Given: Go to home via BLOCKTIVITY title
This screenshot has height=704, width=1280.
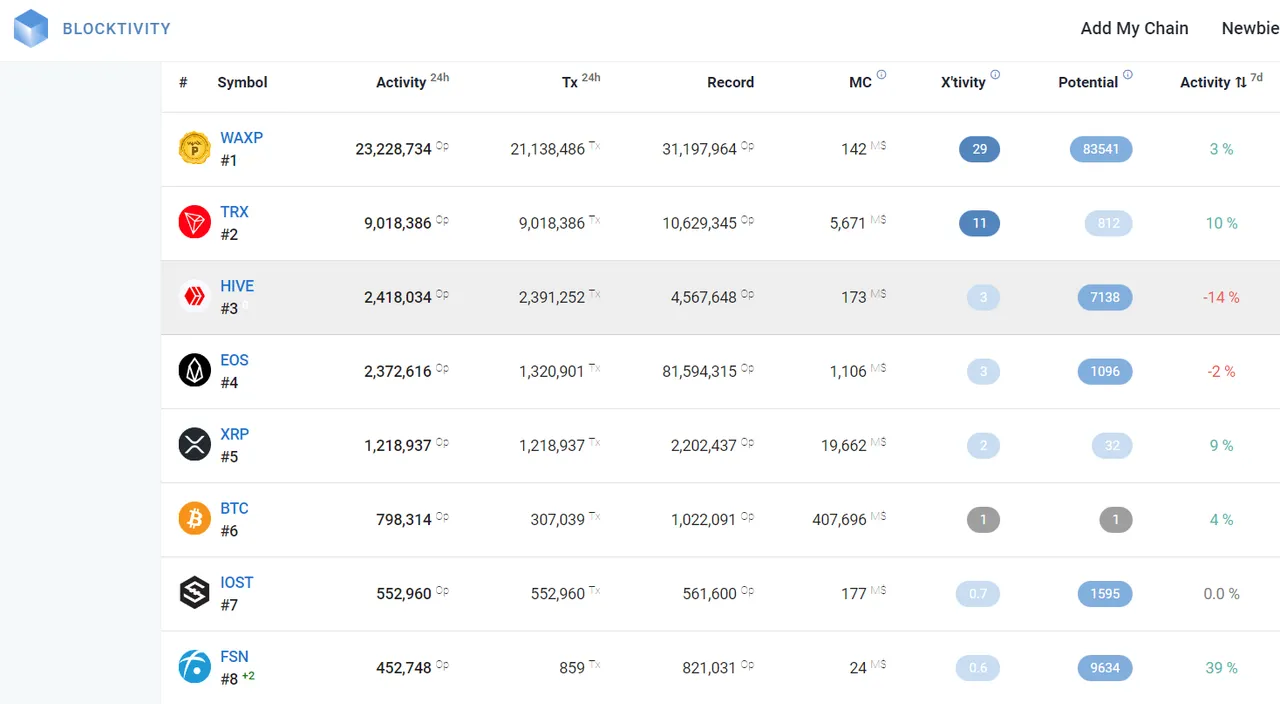Looking at the screenshot, I should tap(117, 29).
